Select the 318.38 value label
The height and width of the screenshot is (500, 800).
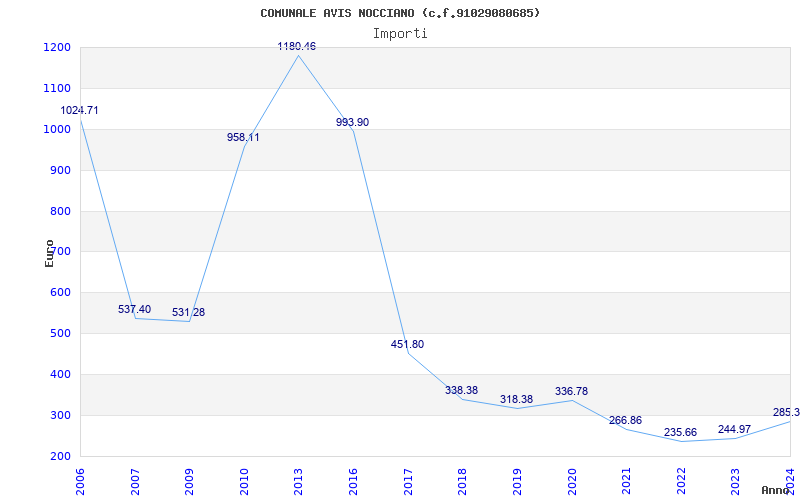[516, 399]
